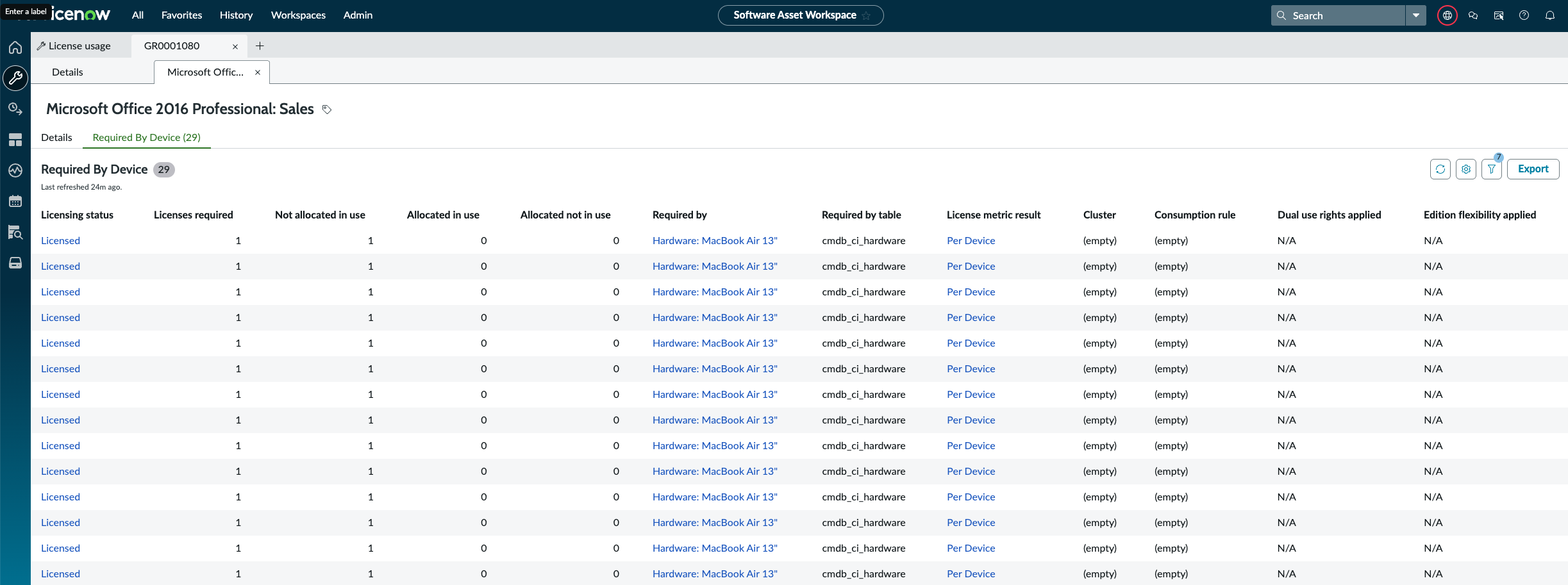Expand the Search box dropdown arrow
Image resolution: width=1568 pixels, height=585 pixels.
[1416, 15]
